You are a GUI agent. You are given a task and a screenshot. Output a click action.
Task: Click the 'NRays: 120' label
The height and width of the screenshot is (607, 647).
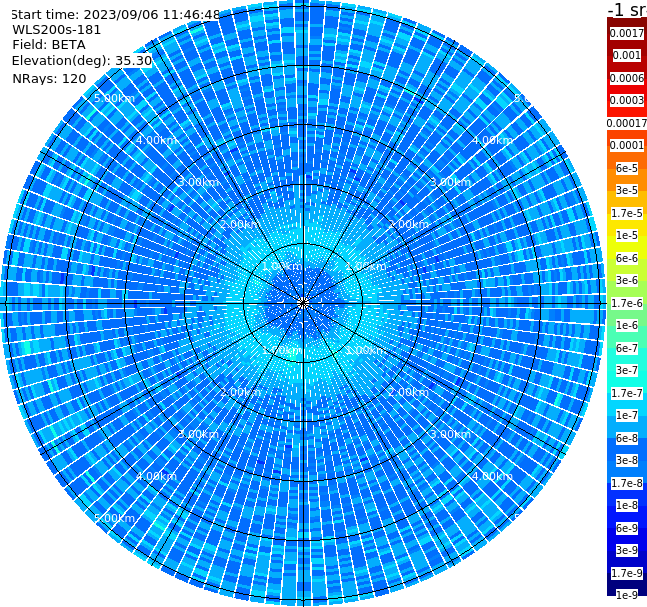[49, 78]
